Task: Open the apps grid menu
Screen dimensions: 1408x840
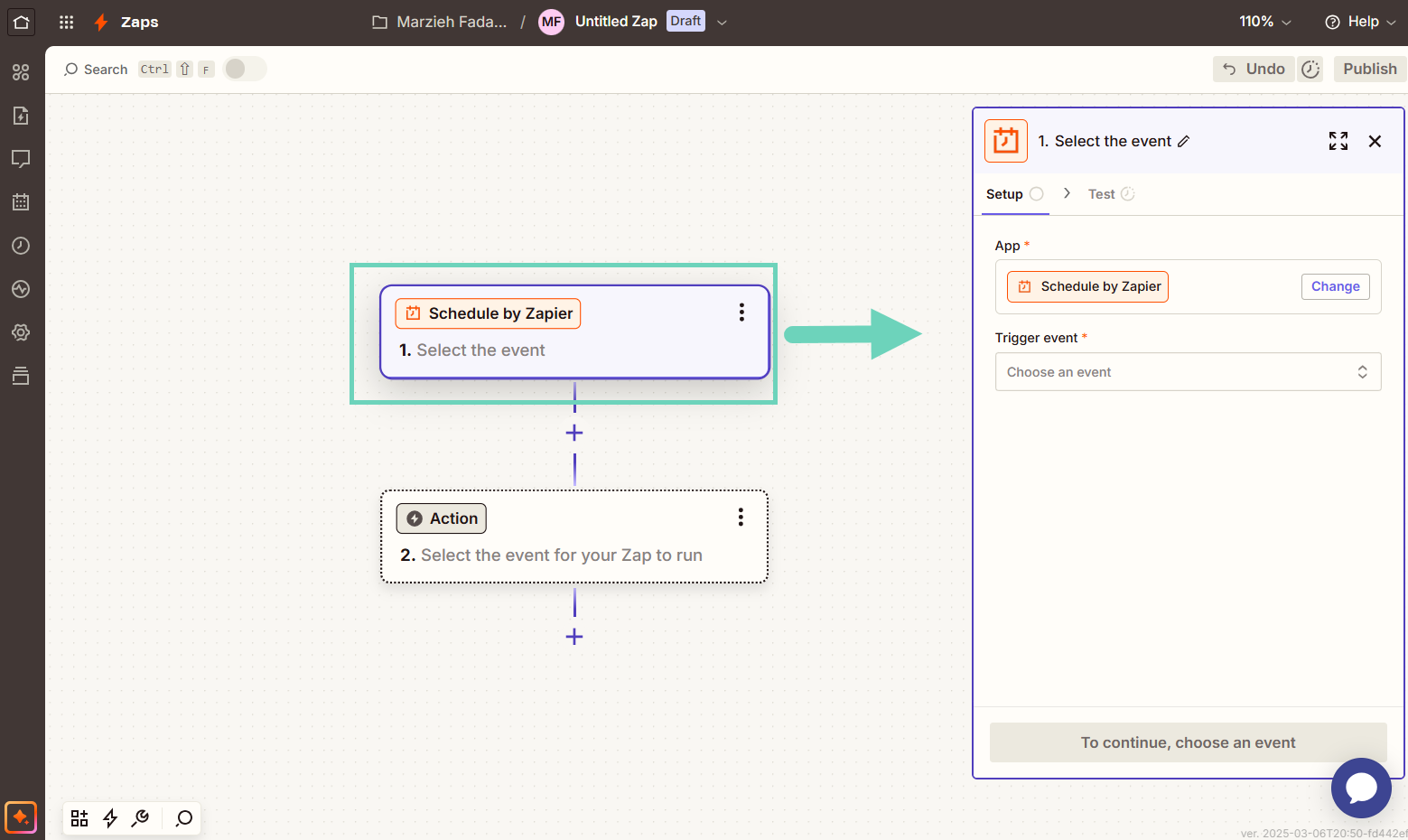Action: click(x=66, y=22)
